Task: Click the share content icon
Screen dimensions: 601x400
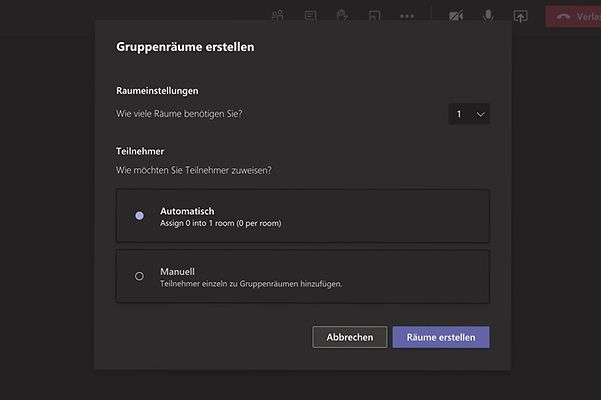Action: [x=520, y=16]
